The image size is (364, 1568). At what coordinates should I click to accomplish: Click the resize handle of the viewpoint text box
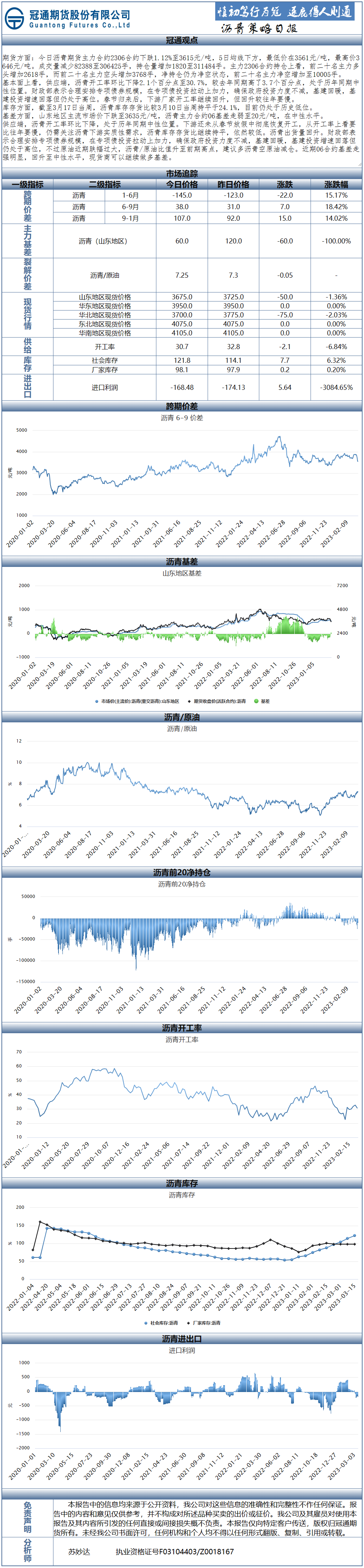coord(360,164)
